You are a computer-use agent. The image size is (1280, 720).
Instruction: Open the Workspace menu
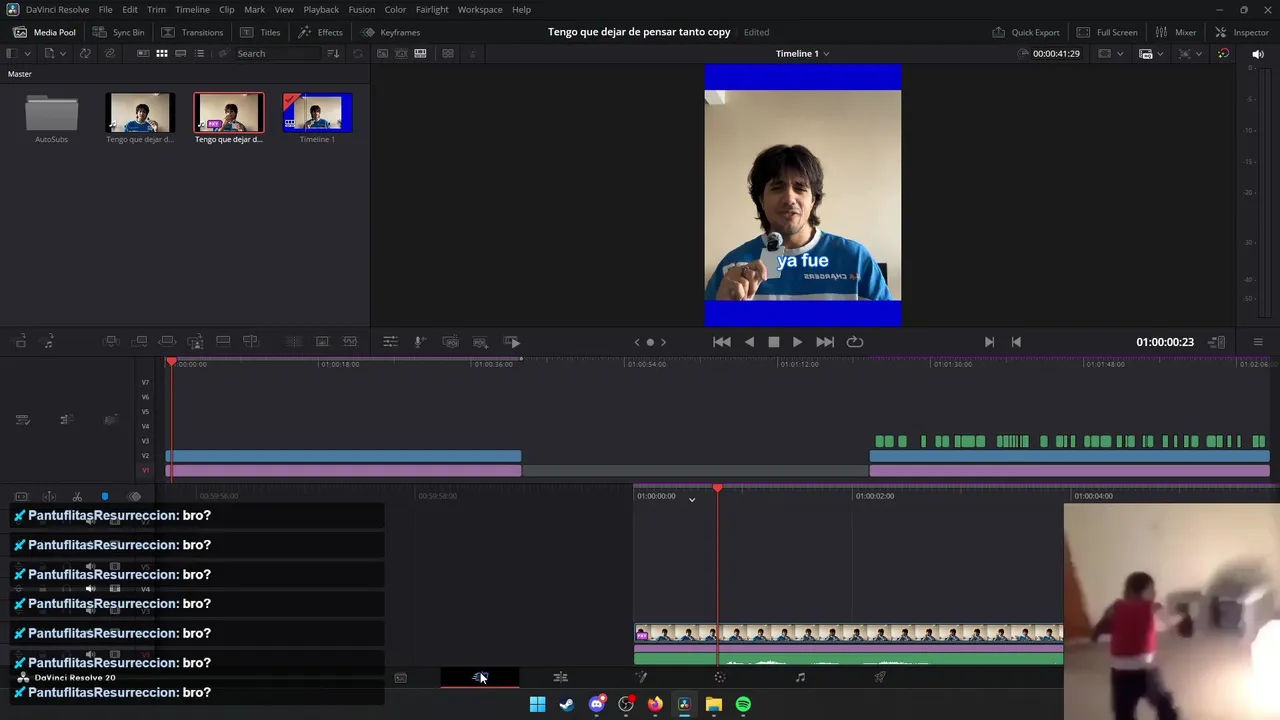click(480, 9)
